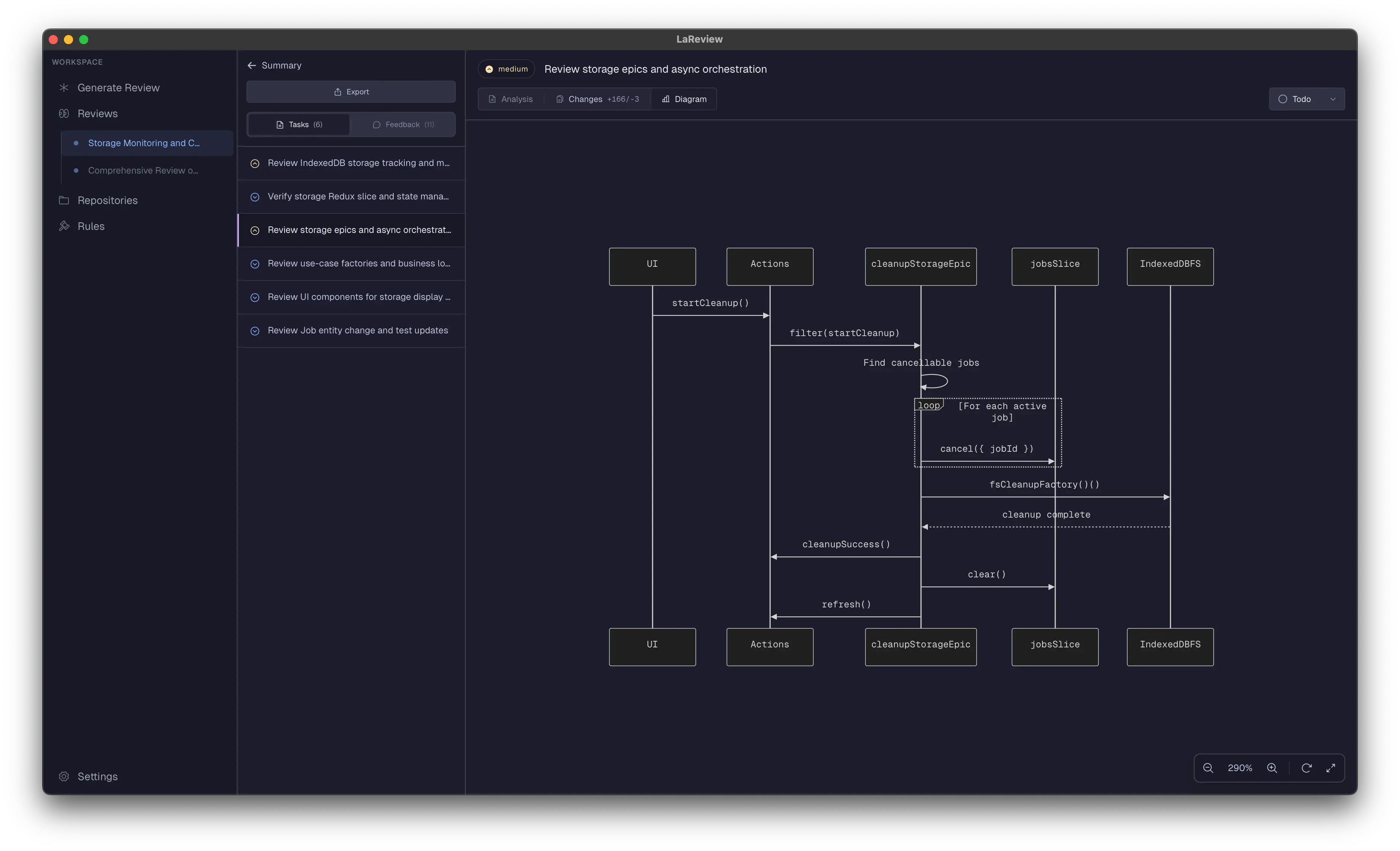Screen dimensions: 1400x851
Task: Click the refresh() message label
Action: click(846, 605)
